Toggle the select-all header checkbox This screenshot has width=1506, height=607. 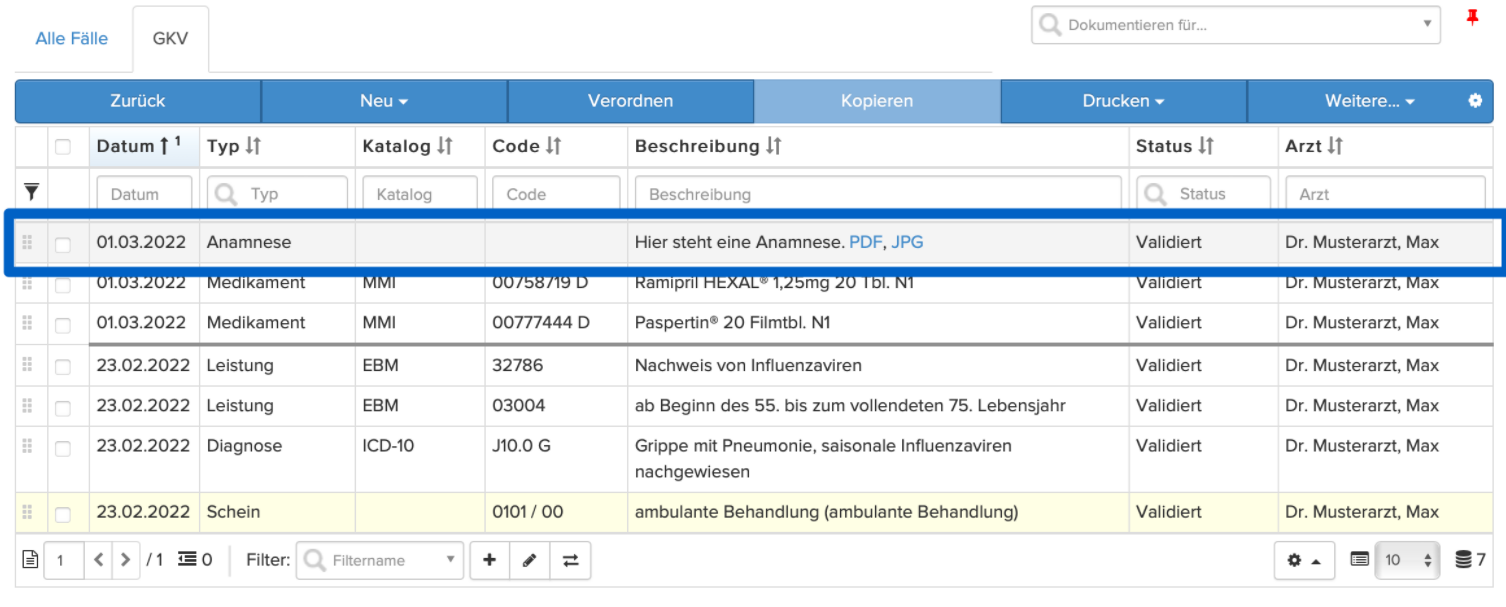(63, 147)
